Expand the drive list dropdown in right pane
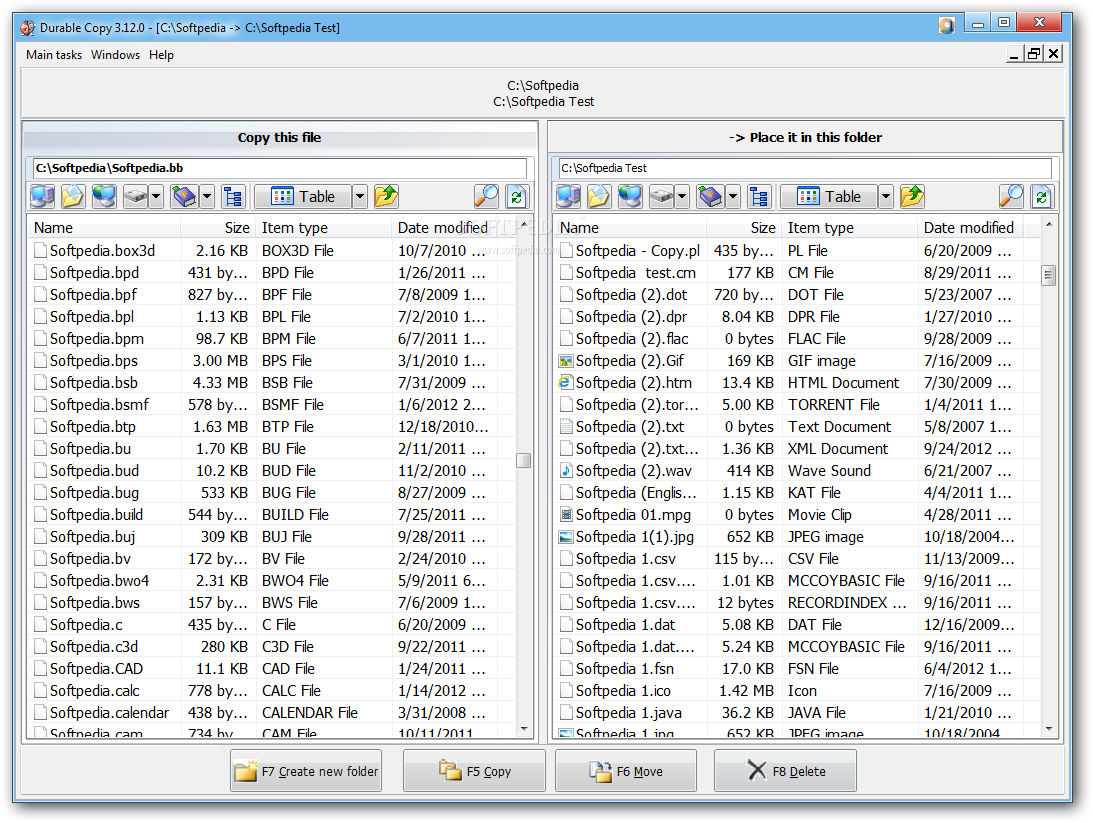 pos(682,197)
